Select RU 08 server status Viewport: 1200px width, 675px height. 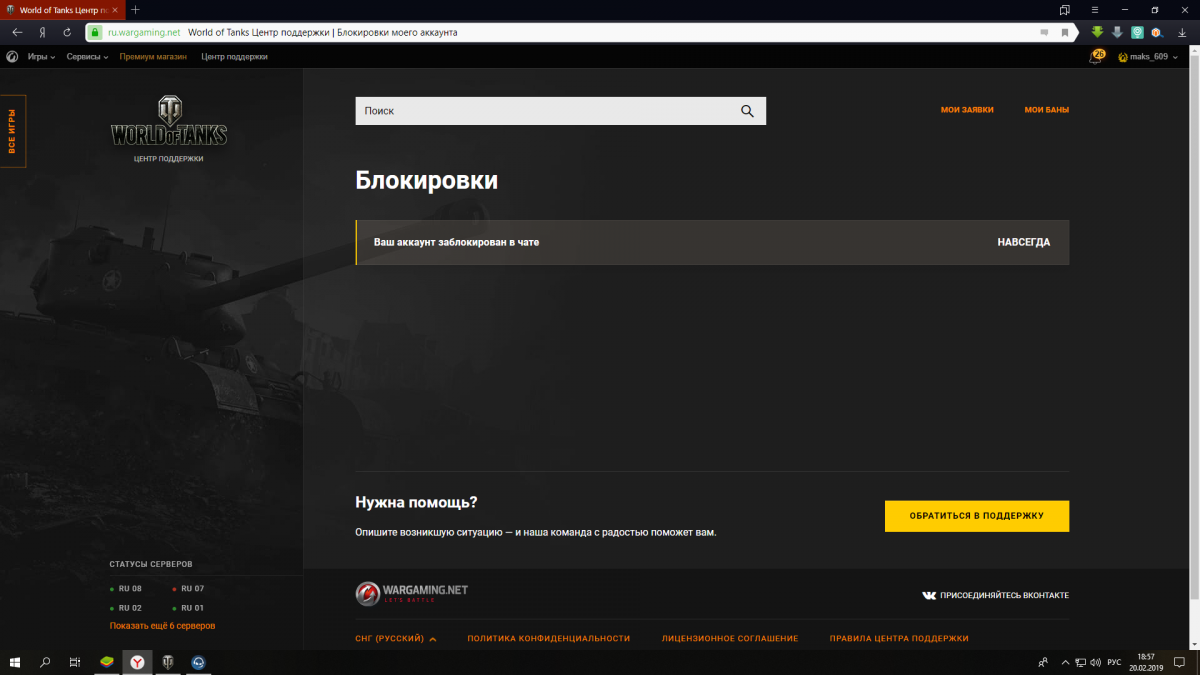[x=126, y=589]
